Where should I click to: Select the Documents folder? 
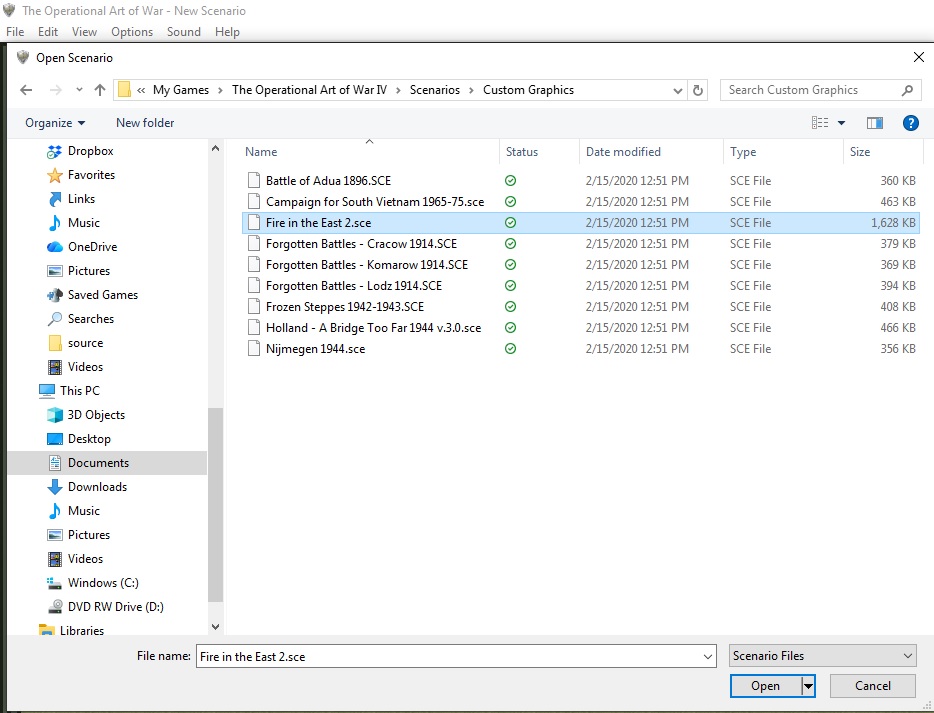point(107,463)
